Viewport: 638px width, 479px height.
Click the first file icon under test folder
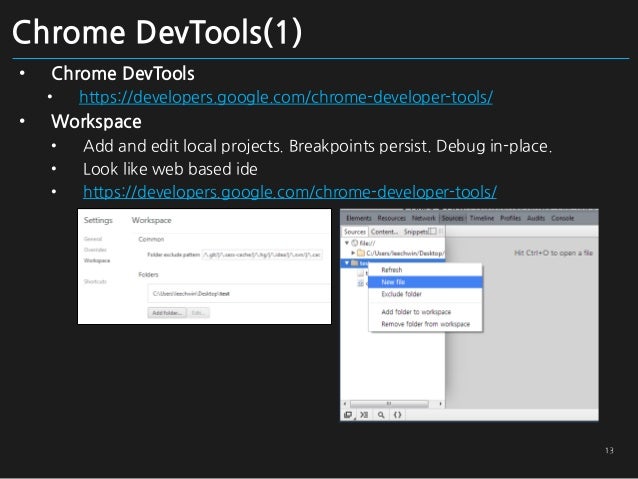click(361, 273)
